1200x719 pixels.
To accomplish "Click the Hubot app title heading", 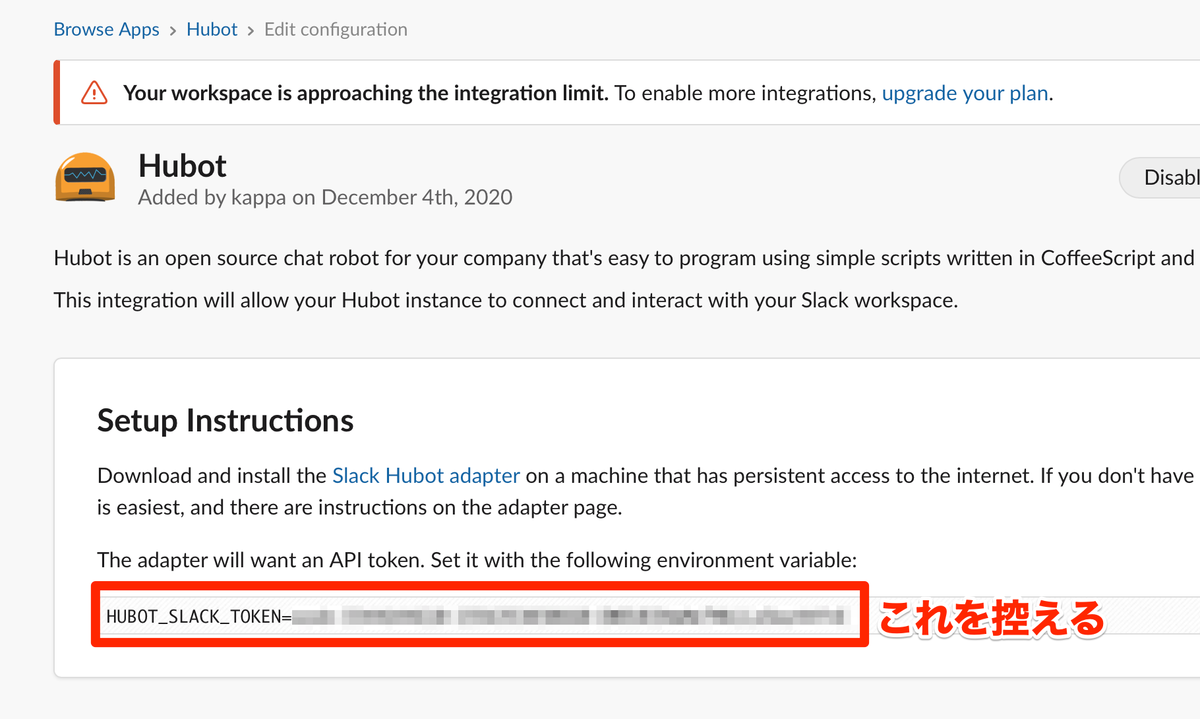I will point(182,165).
